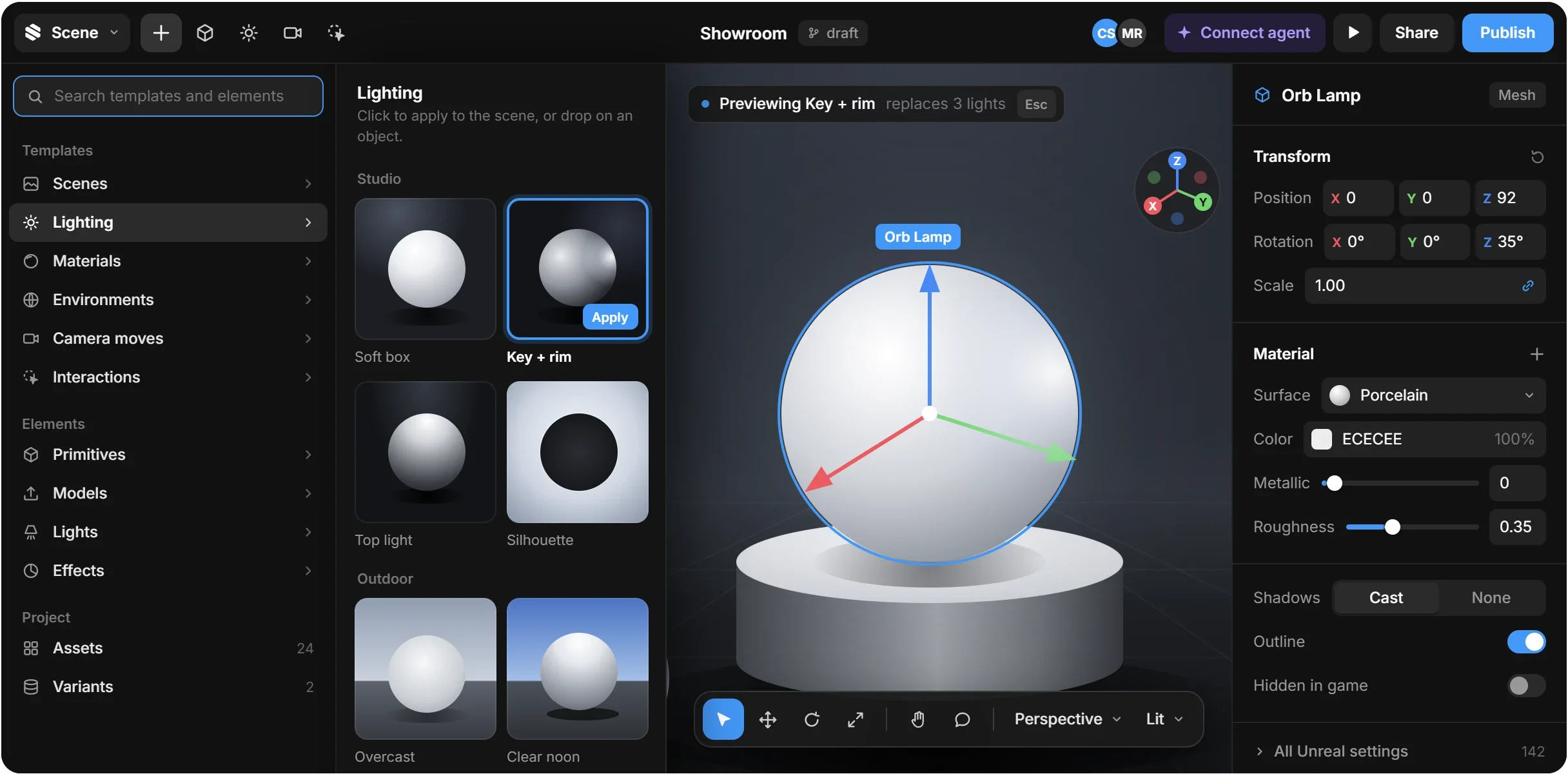Click the orientation gizmo Z axis
The height and width of the screenshot is (774, 1568).
(x=1177, y=161)
